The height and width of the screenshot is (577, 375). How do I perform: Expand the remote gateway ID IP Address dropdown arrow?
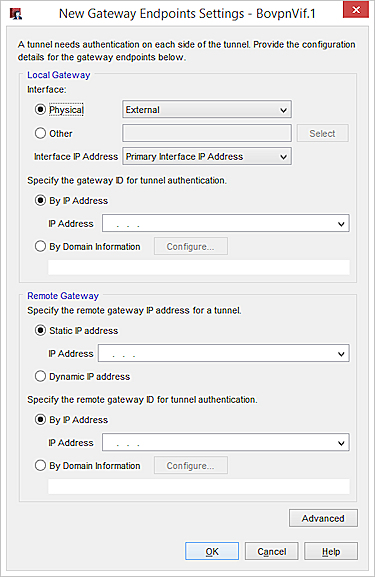pos(341,443)
